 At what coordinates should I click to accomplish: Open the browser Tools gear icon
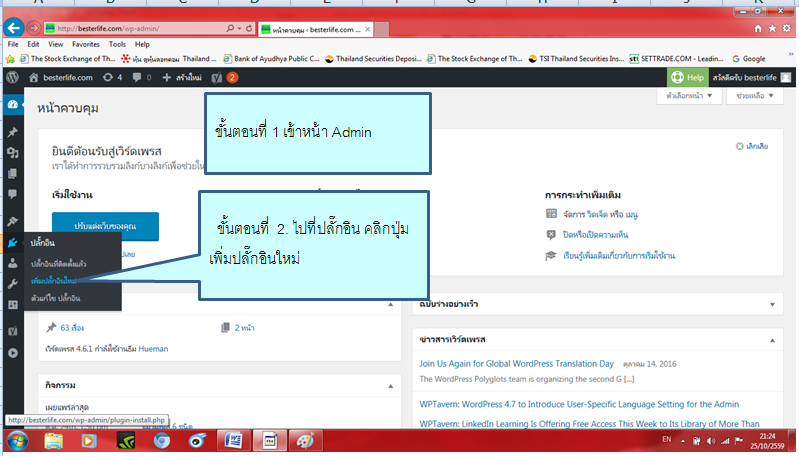click(x=787, y=29)
